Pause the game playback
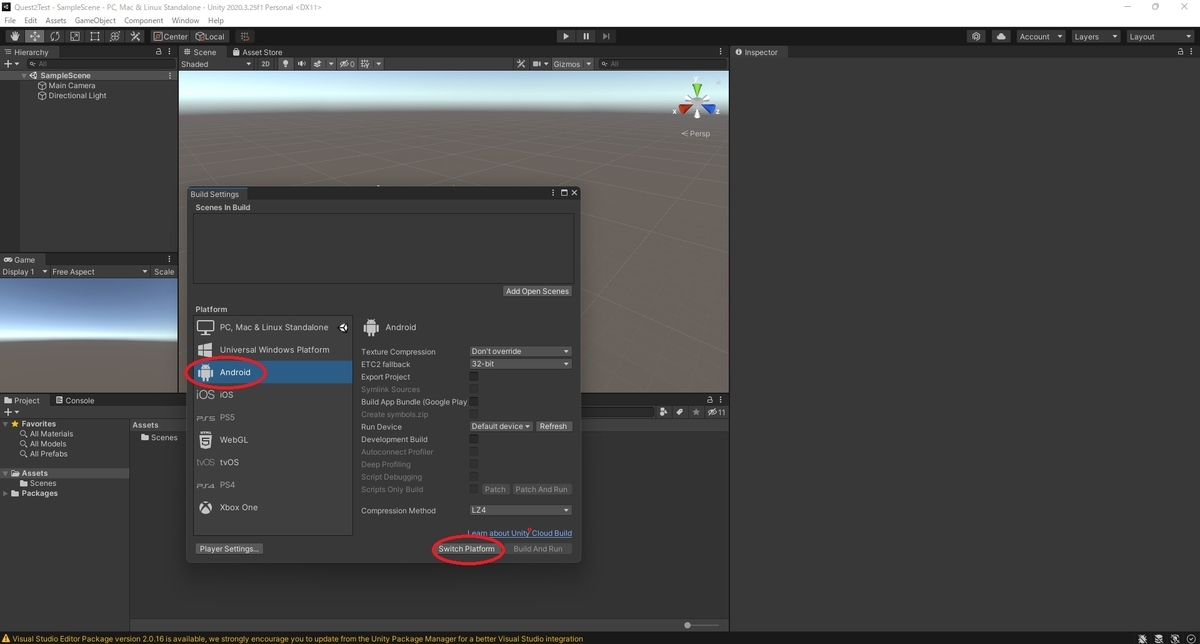This screenshot has height=644, width=1200. point(586,36)
